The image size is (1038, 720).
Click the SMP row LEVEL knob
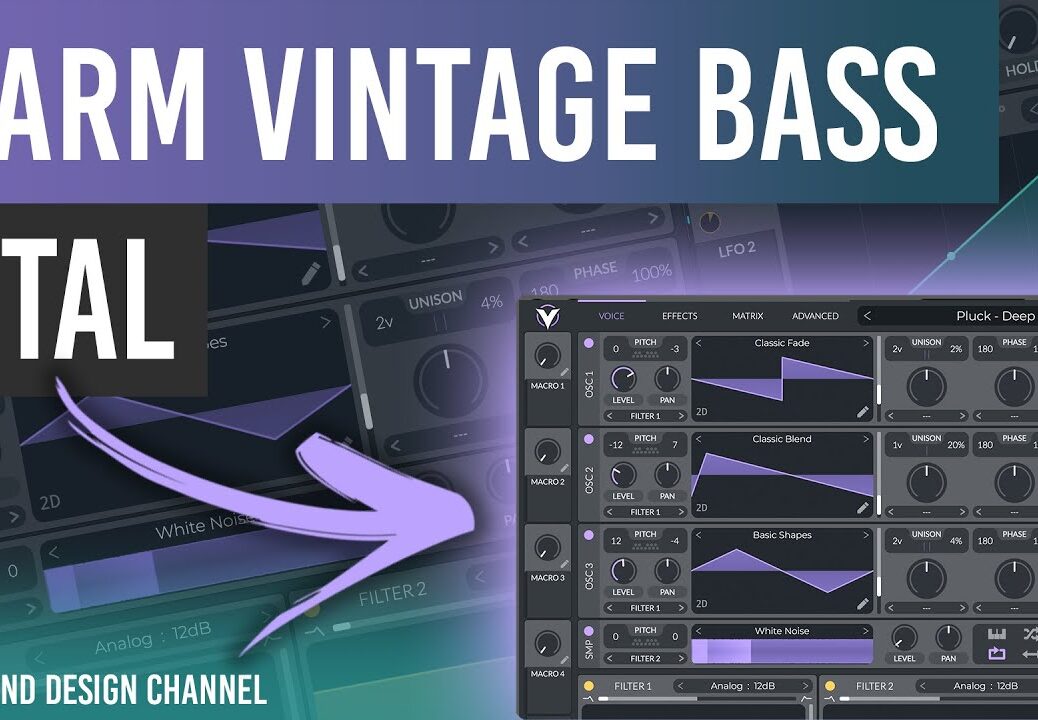tap(904, 639)
